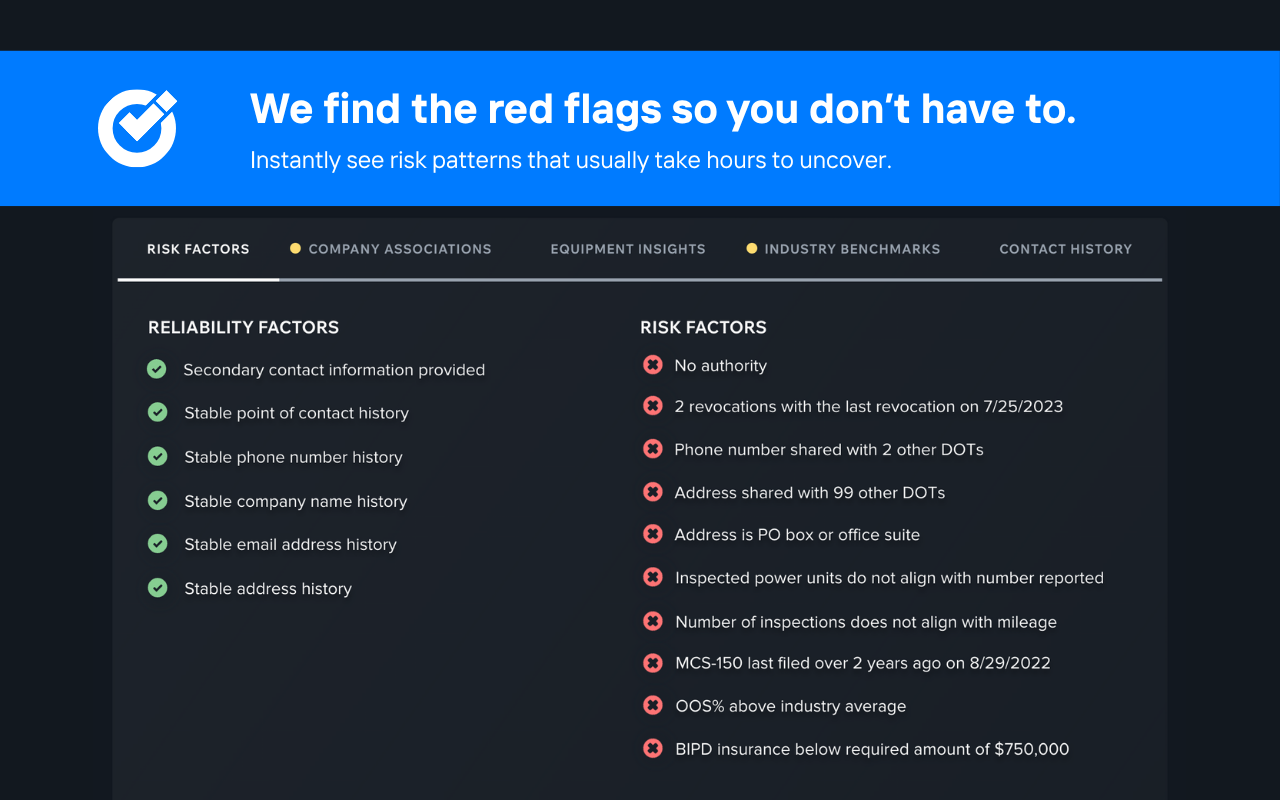The image size is (1280, 800).
Task: Go to the Contact History tab
Action: tap(1066, 249)
